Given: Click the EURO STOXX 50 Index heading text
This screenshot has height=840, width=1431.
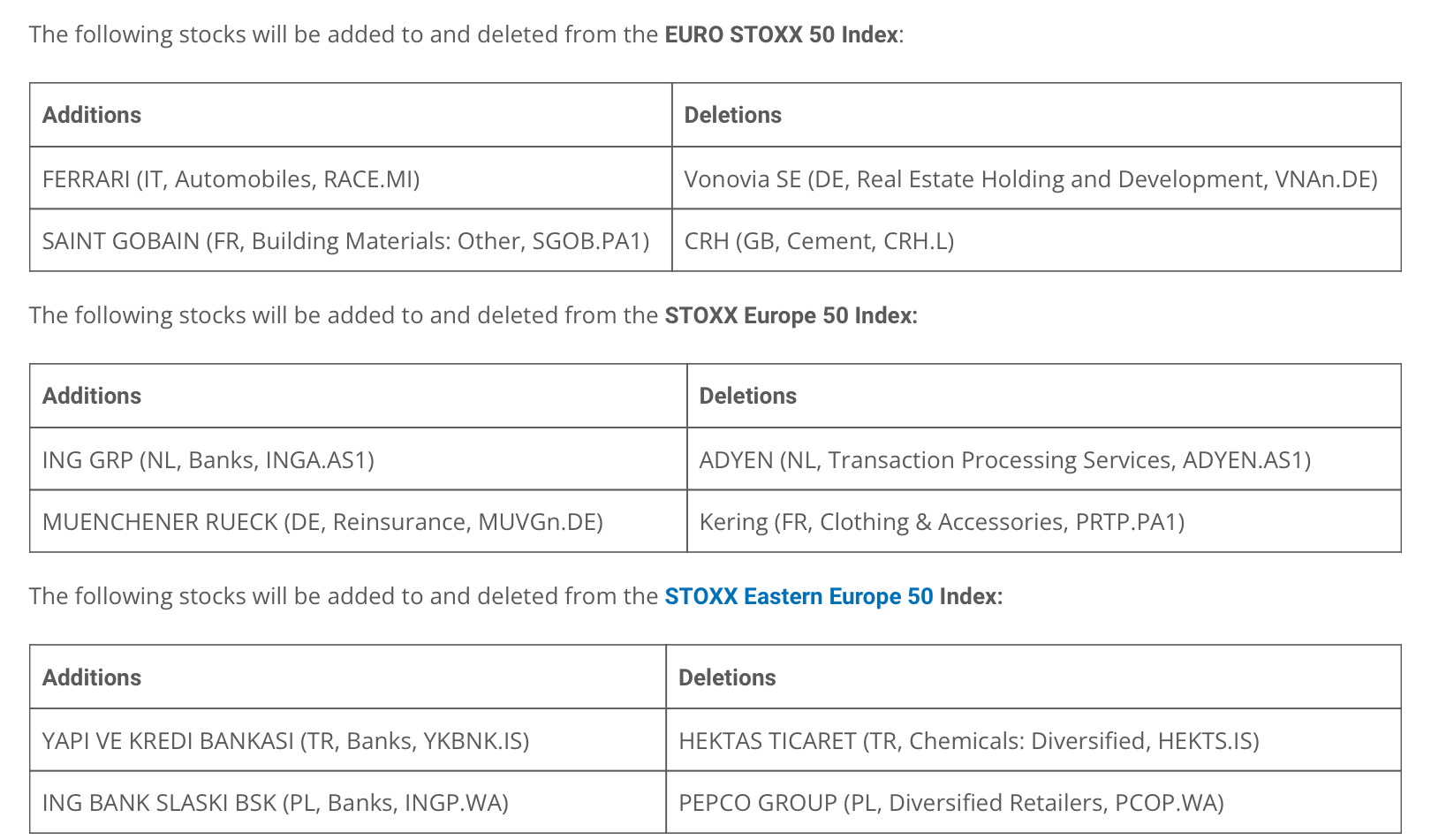Looking at the screenshot, I should (x=782, y=34).
